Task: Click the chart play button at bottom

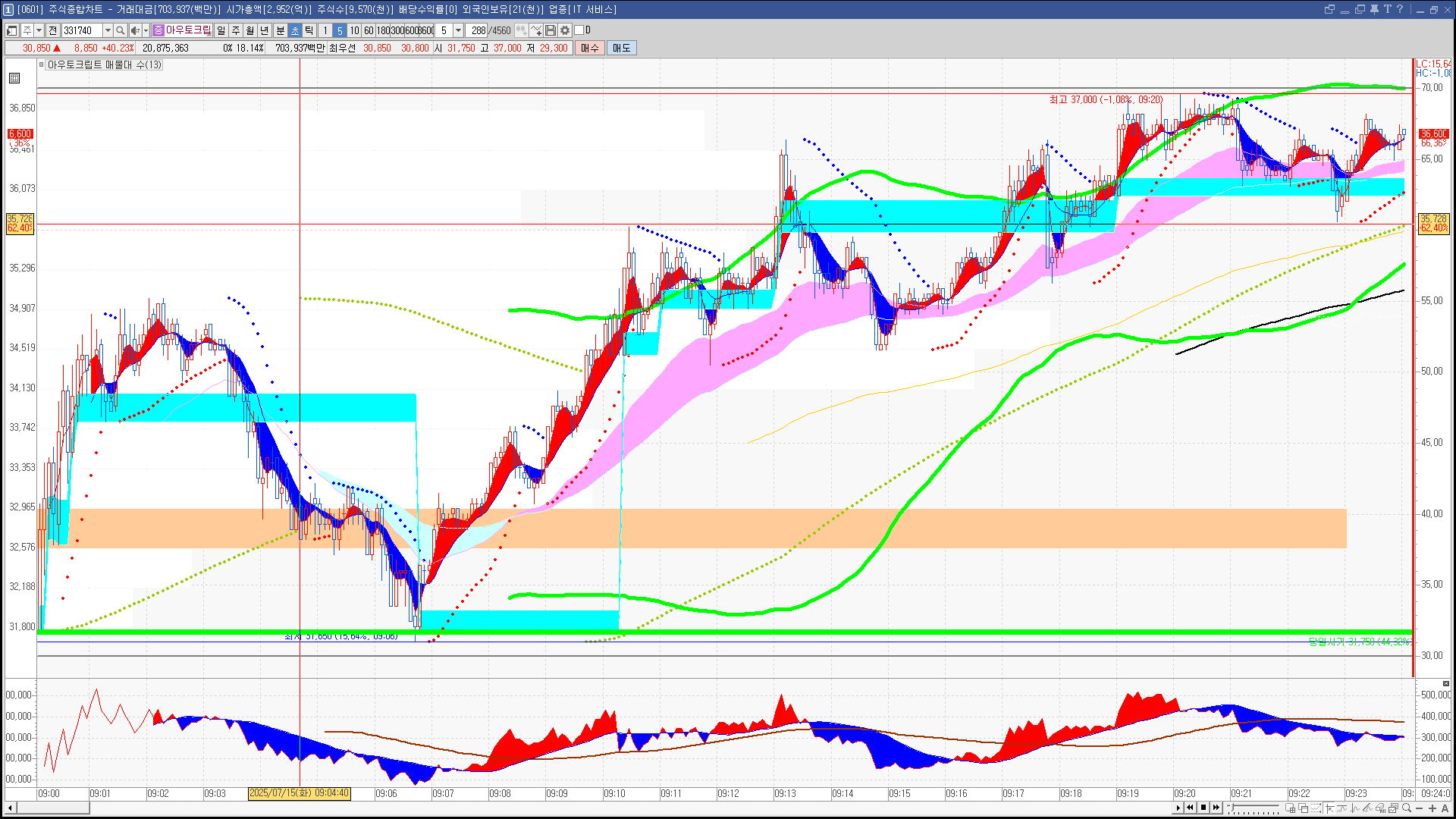Action: pyautogui.click(x=1178, y=808)
